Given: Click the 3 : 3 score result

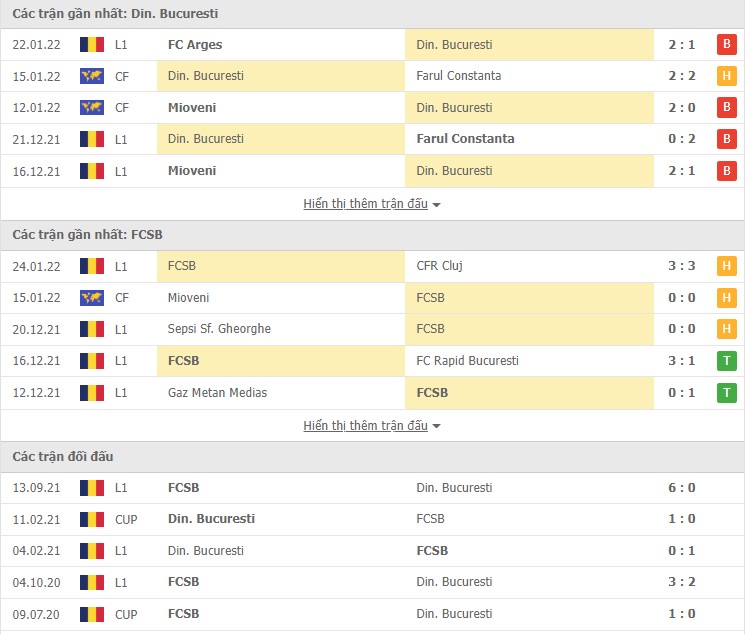Looking at the screenshot, I should coord(680,266).
